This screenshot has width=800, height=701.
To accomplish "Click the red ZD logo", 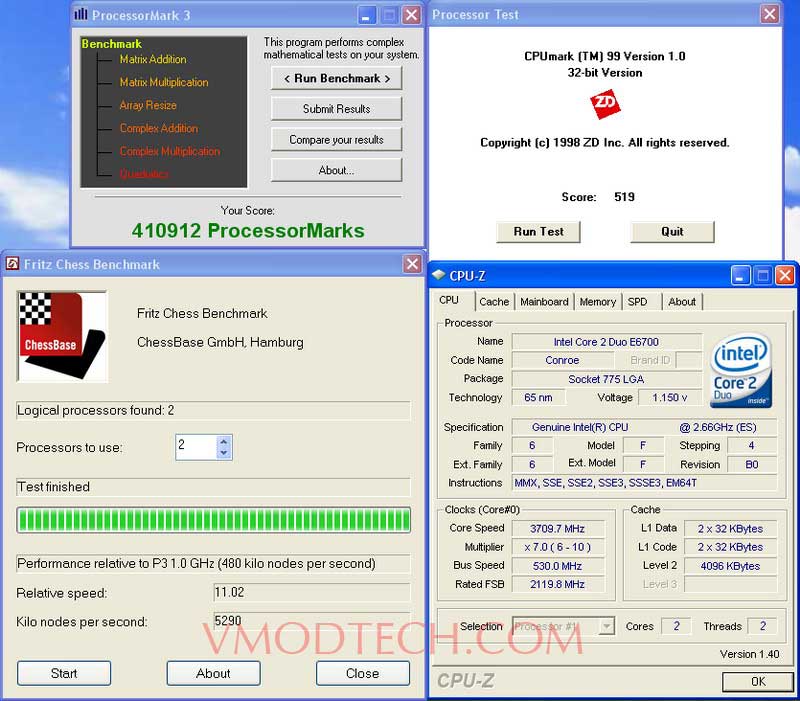I will pyautogui.click(x=605, y=104).
